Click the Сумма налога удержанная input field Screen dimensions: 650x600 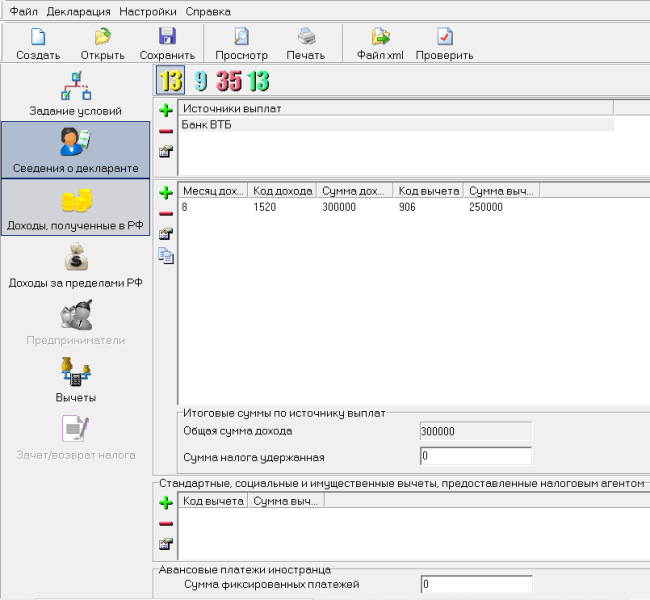tap(475, 457)
